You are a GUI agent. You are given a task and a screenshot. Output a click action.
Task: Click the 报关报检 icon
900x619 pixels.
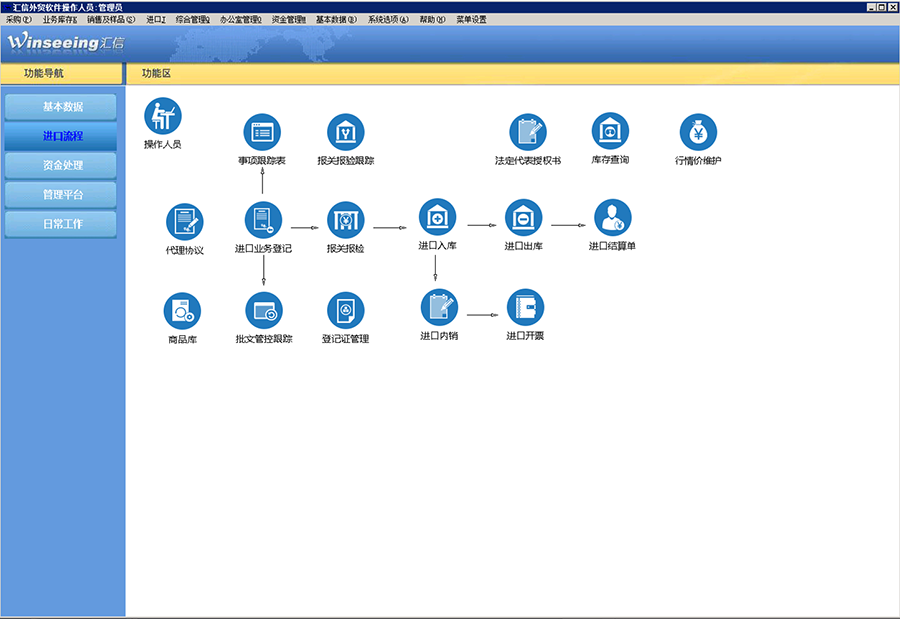(346, 220)
